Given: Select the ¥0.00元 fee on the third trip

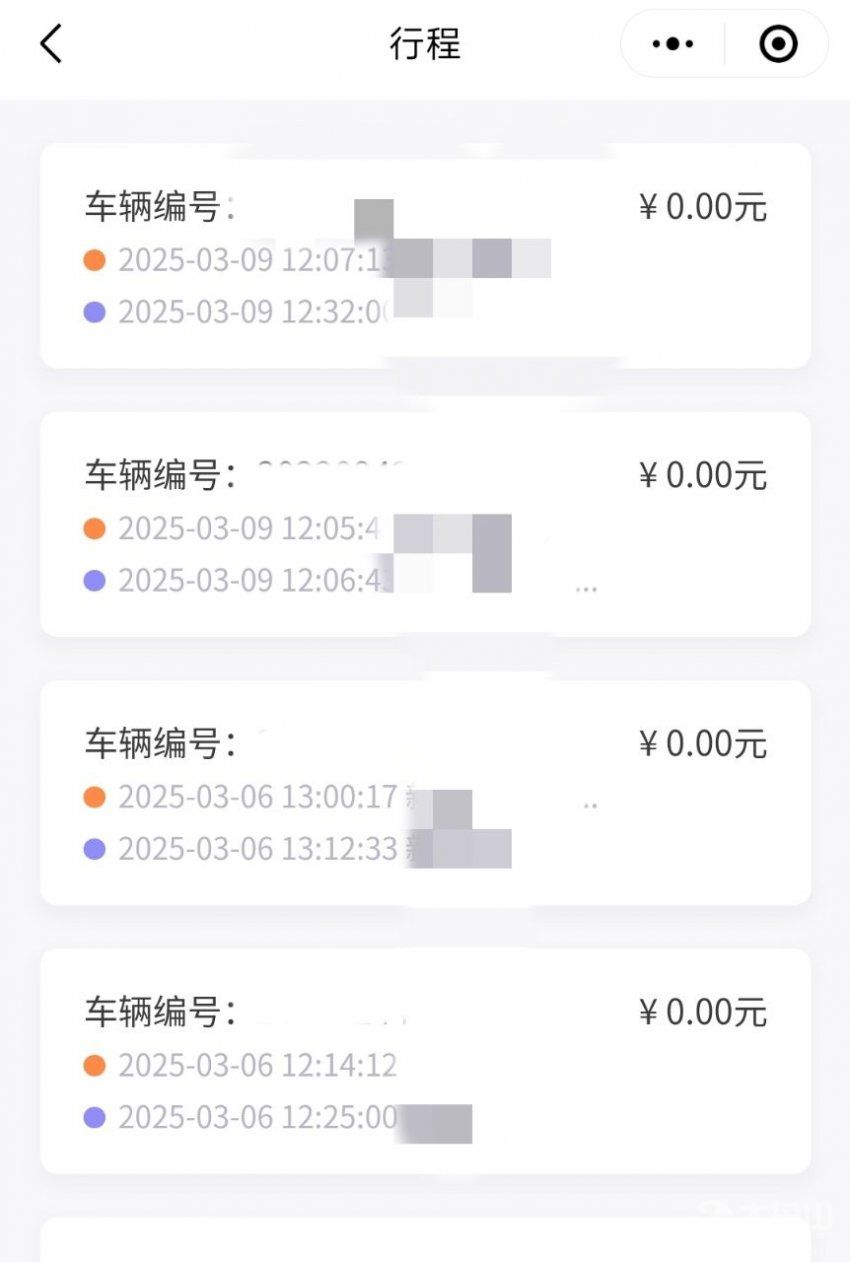Looking at the screenshot, I should click(x=703, y=743).
